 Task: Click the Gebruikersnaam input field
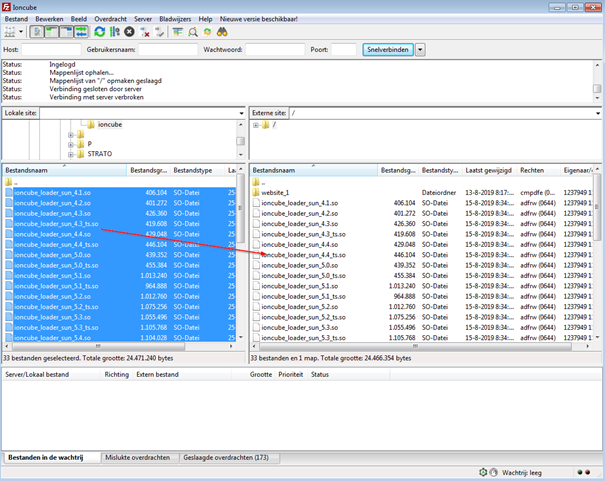[x=167, y=49]
